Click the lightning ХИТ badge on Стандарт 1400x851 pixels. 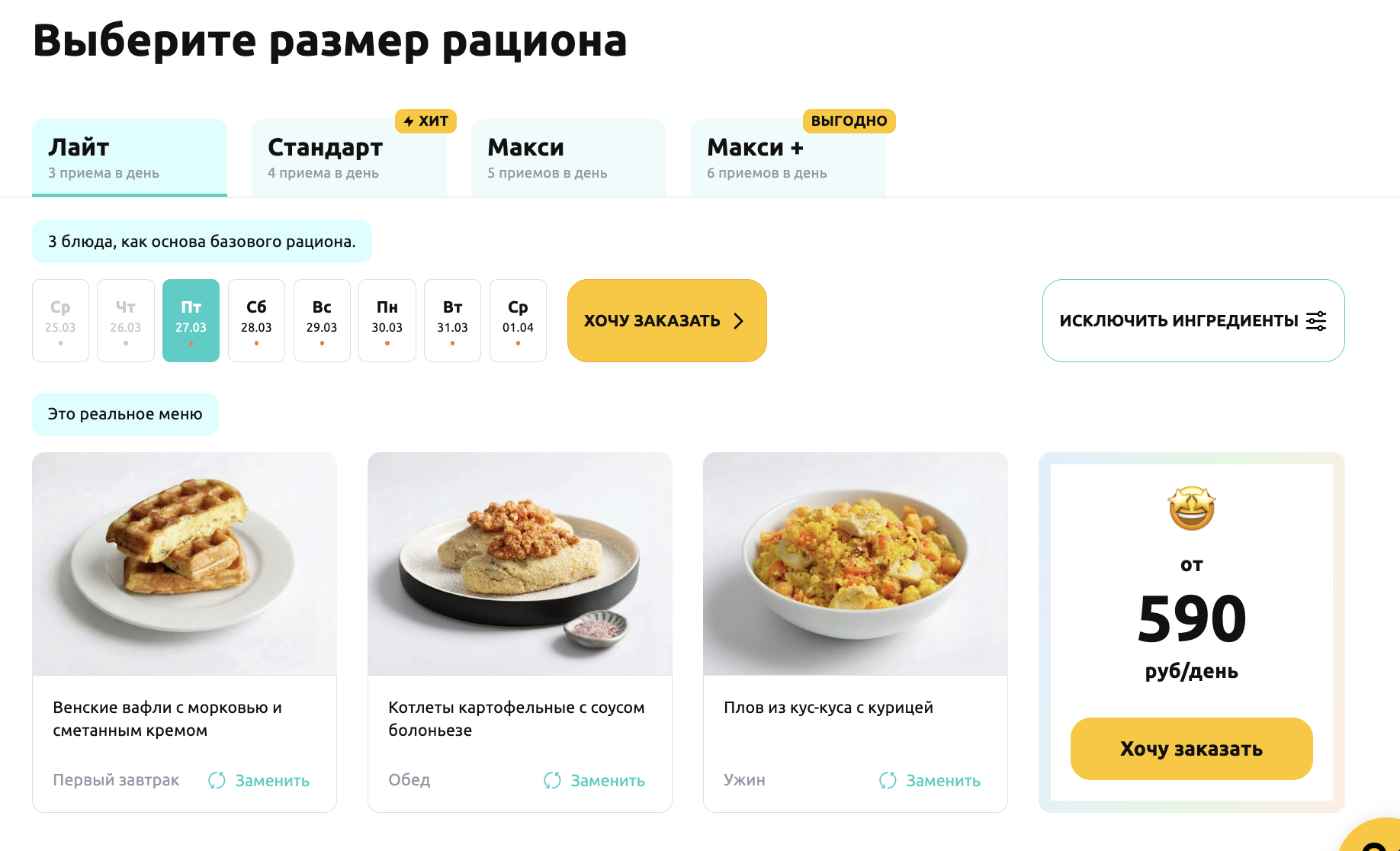coord(425,121)
